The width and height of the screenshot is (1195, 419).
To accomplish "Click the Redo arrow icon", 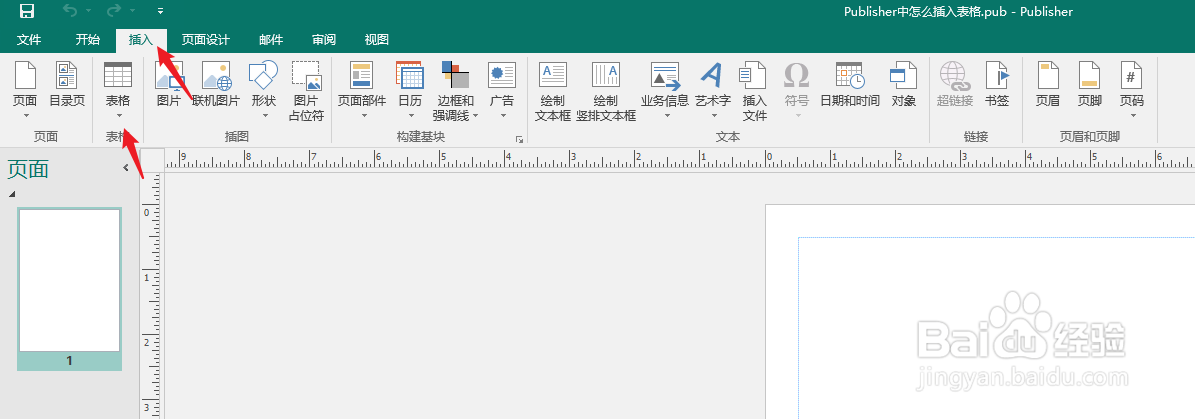I will (x=115, y=11).
